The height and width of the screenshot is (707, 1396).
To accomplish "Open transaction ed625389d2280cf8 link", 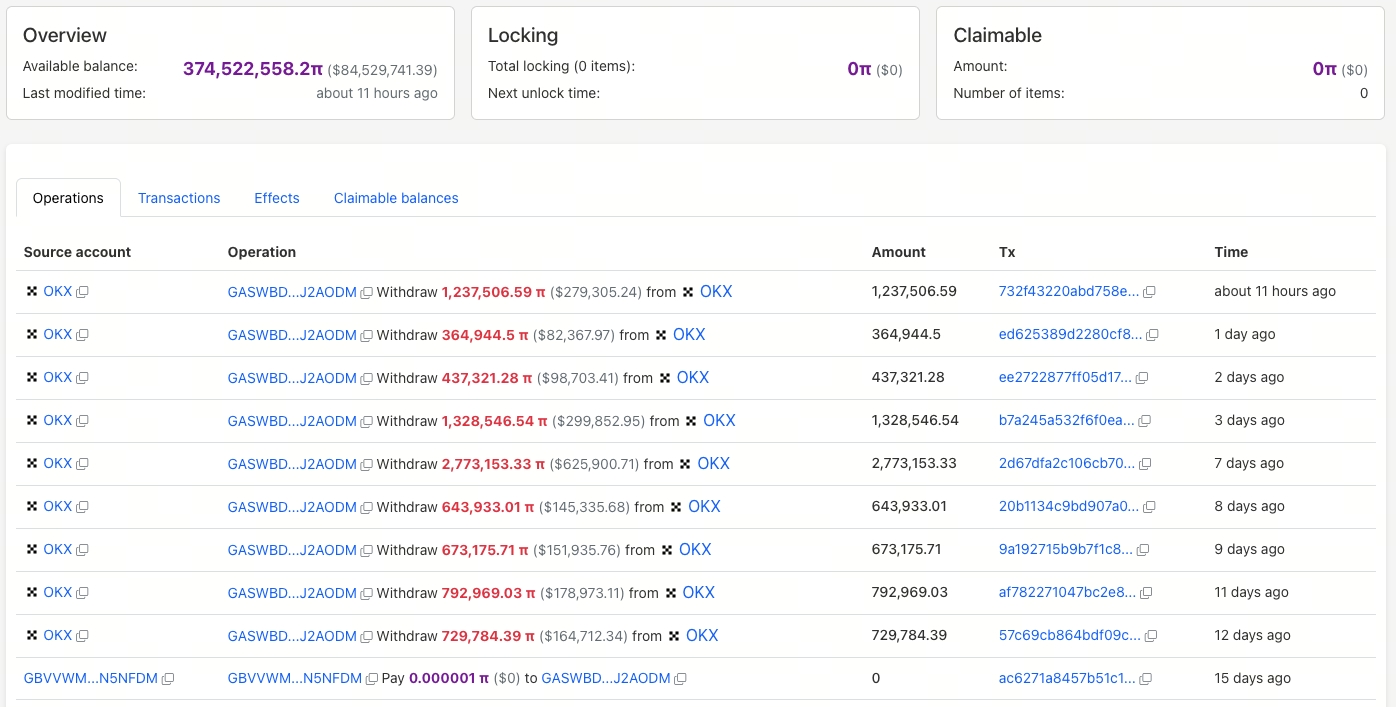I will tap(1069, 335).
